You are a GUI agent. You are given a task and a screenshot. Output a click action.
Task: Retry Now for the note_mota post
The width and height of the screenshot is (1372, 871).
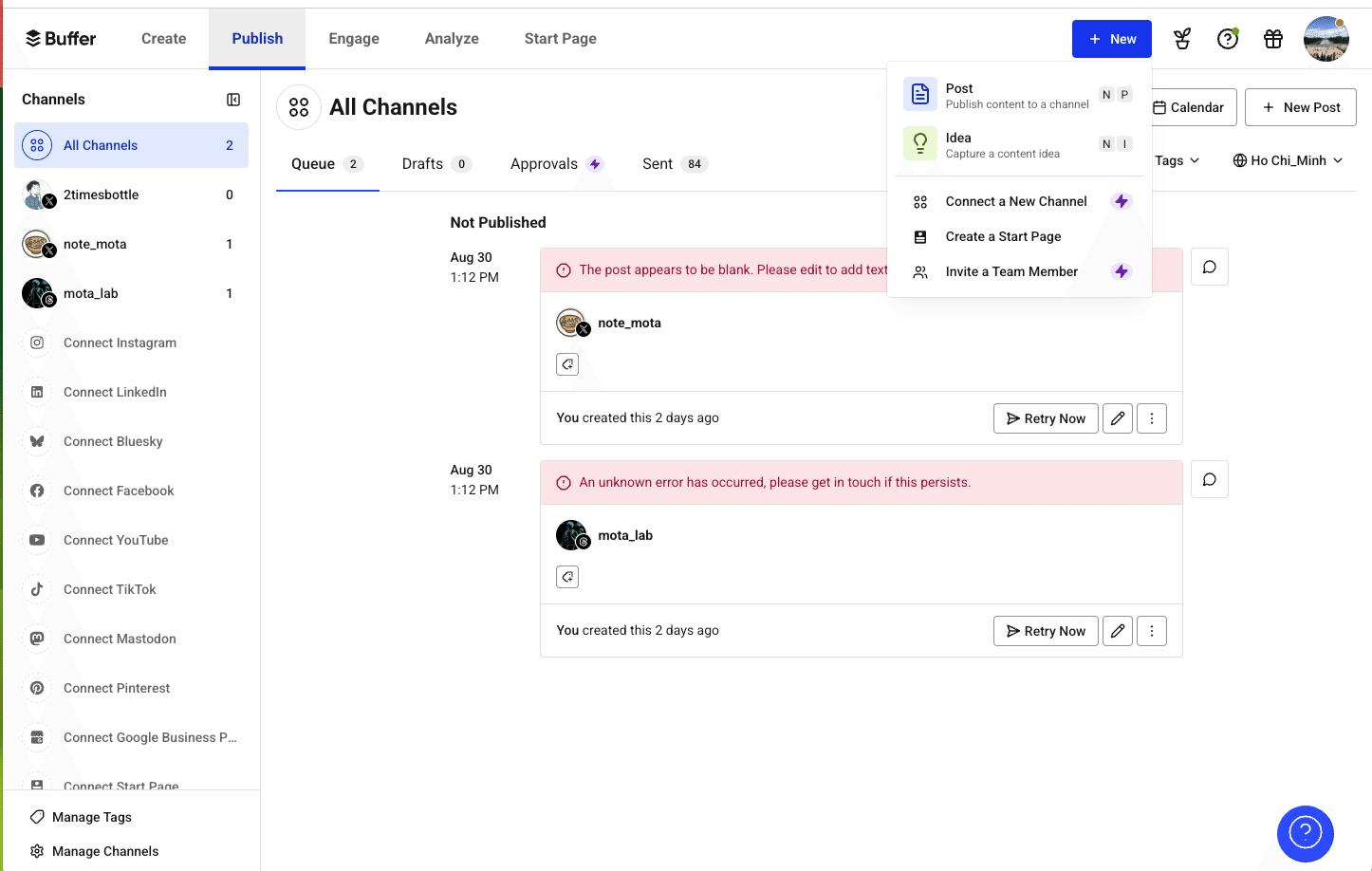[1046, 418]
